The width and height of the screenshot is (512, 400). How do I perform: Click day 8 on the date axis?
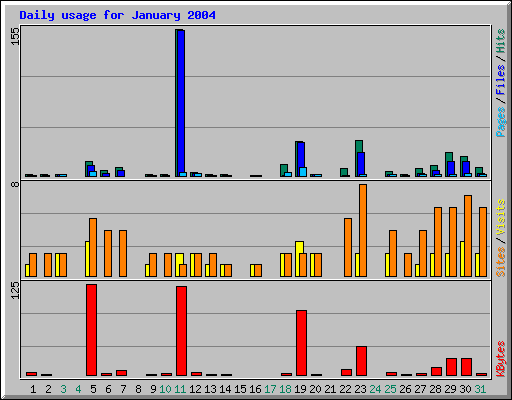point(138,389)
